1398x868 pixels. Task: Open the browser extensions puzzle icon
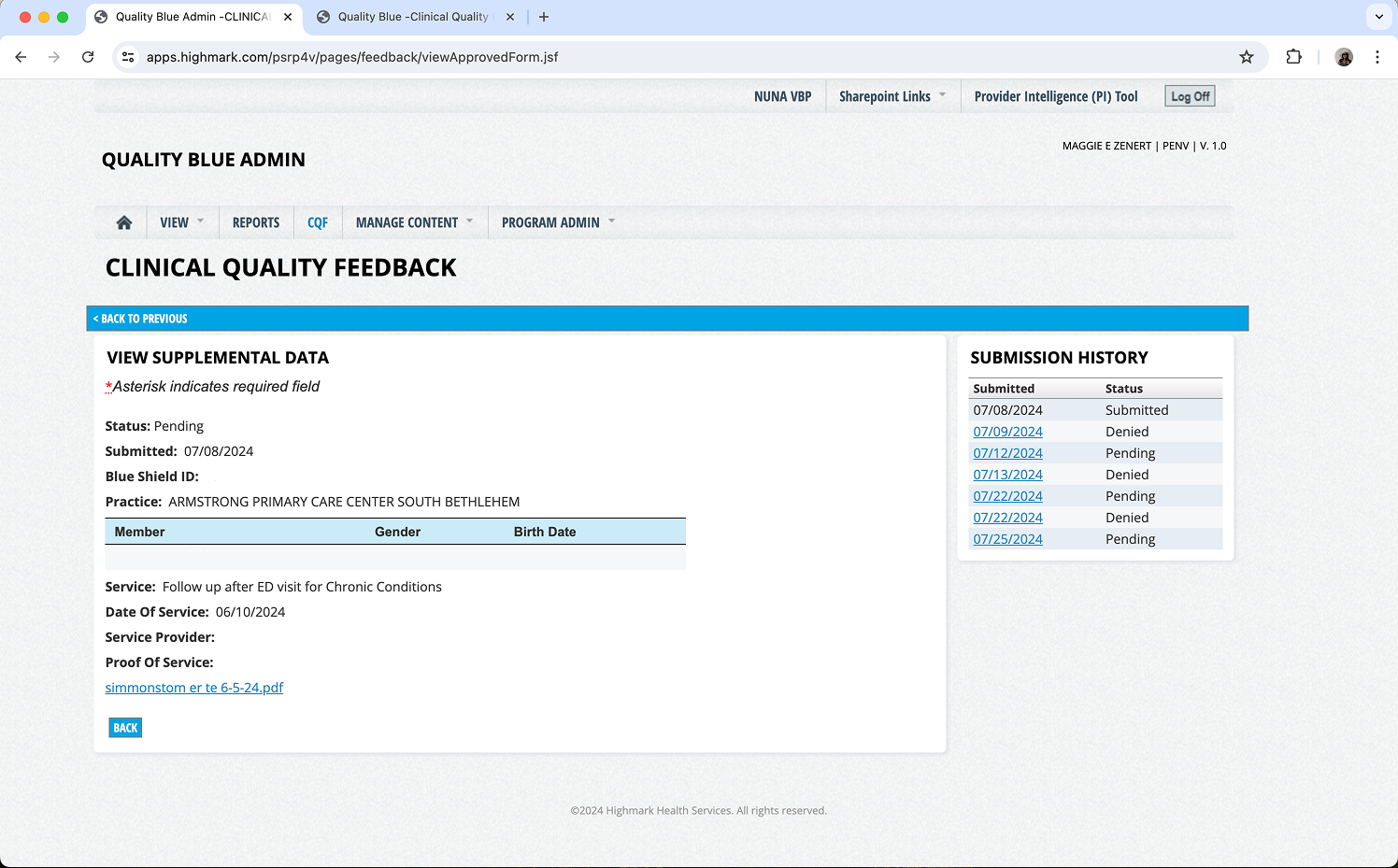coord(1293,57)
